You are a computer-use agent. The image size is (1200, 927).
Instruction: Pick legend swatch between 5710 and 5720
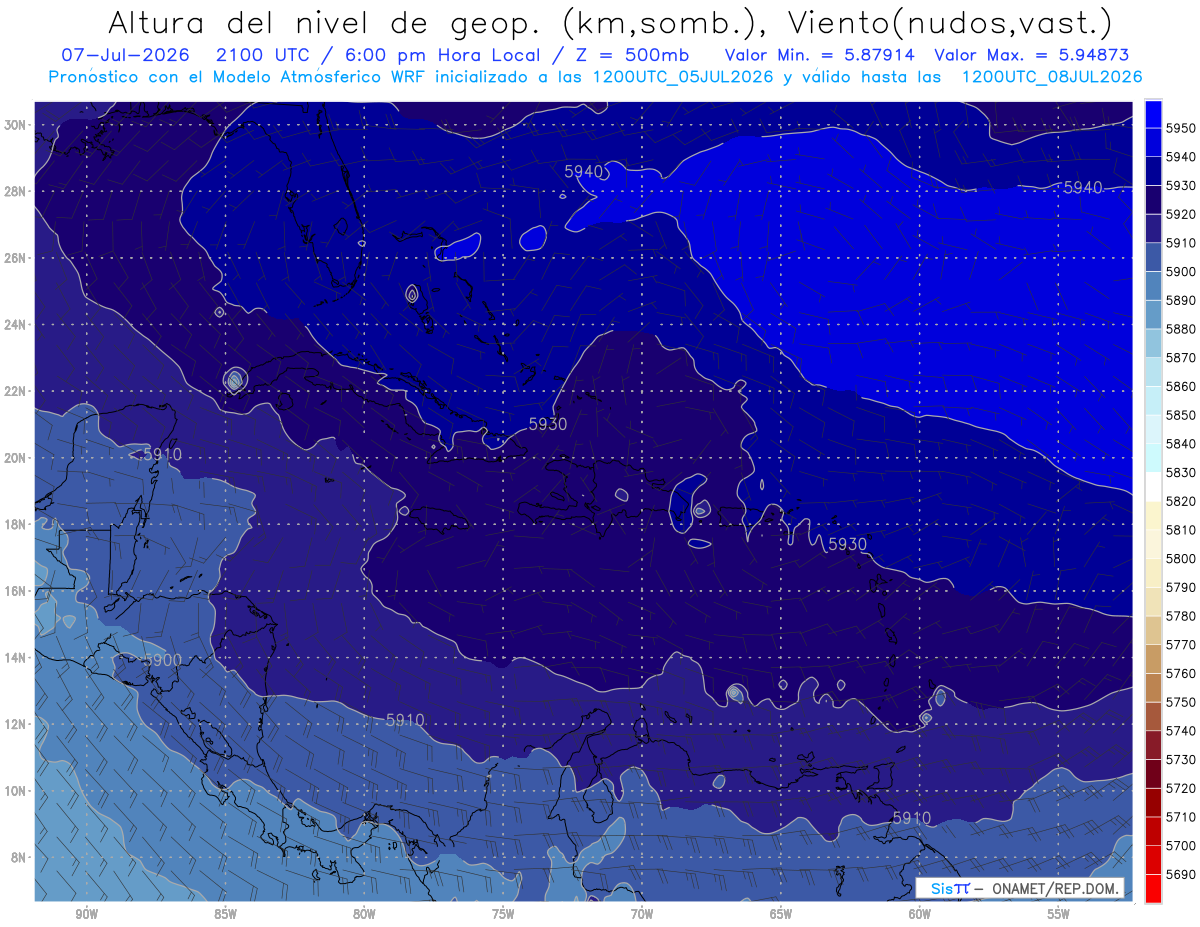[1153, 802]
